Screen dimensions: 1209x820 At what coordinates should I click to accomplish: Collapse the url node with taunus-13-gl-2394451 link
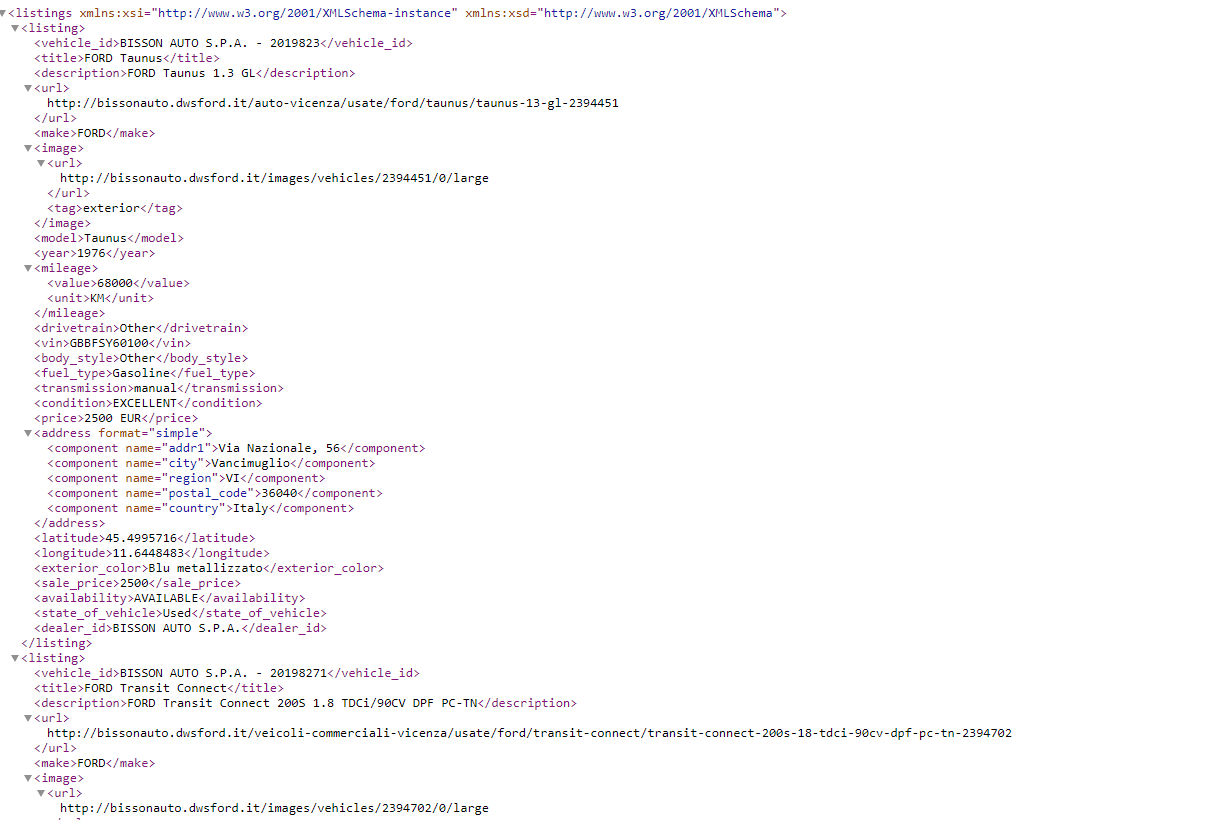pyautogui.click(x=27, y=88)
